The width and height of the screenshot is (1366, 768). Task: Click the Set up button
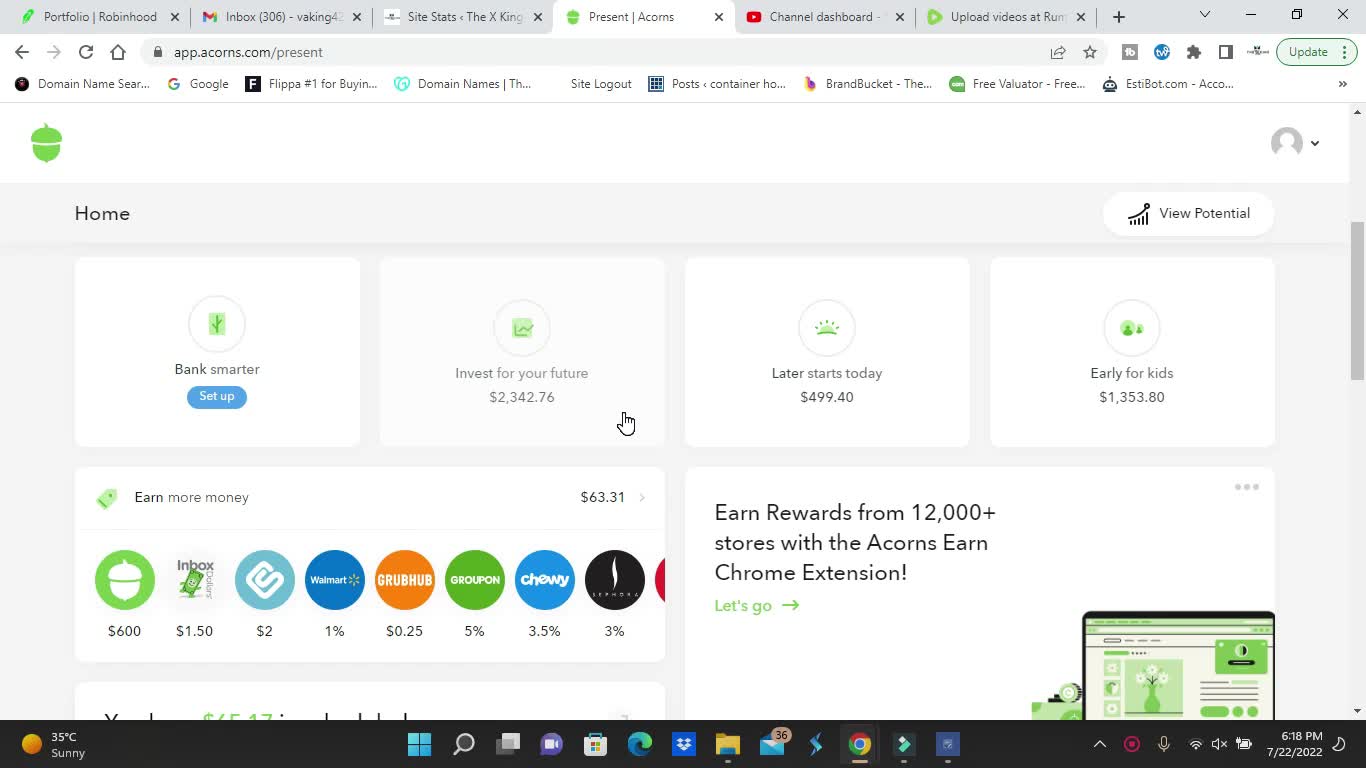point(217,397)
